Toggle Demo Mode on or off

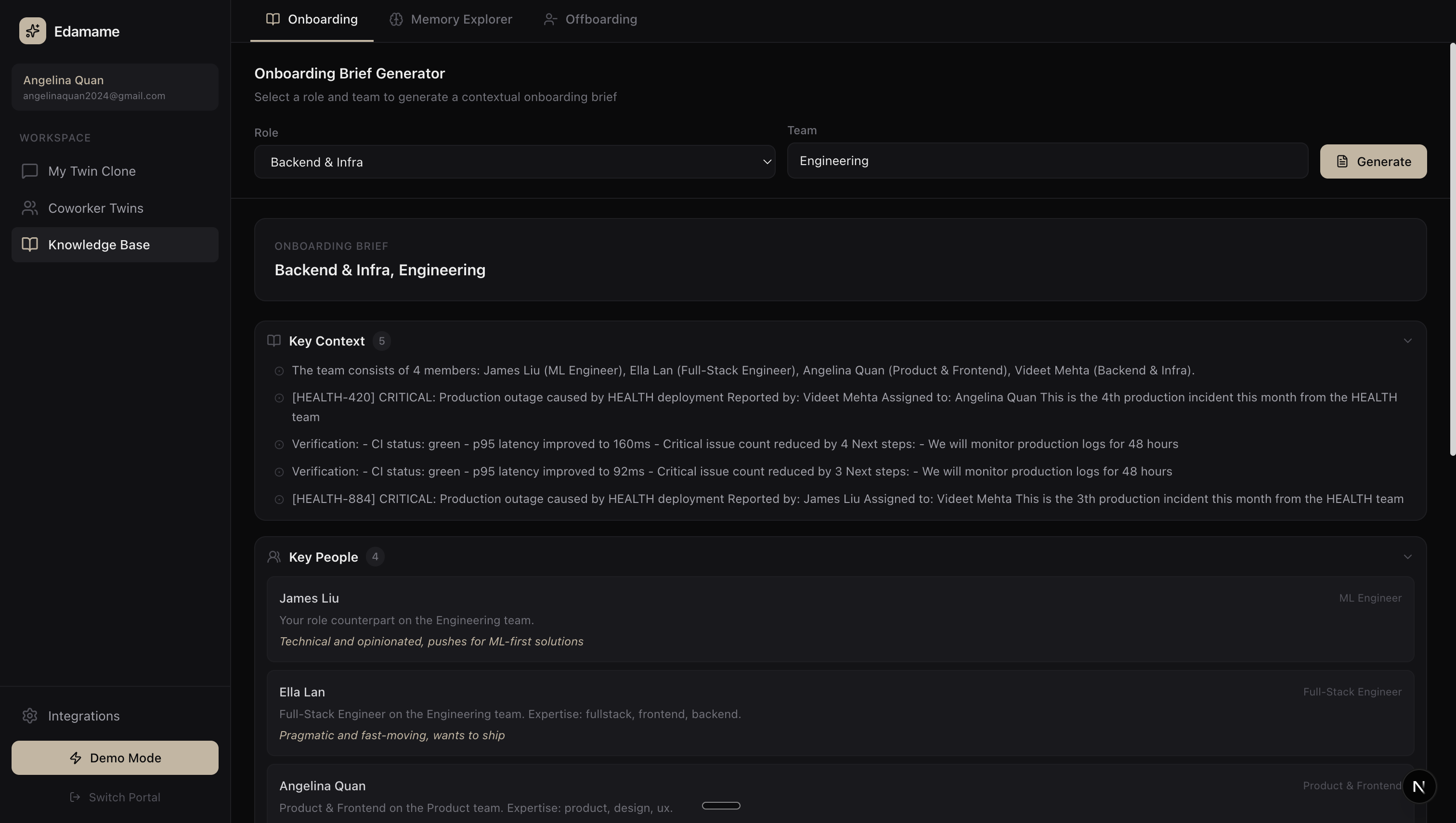pos(115,758)
